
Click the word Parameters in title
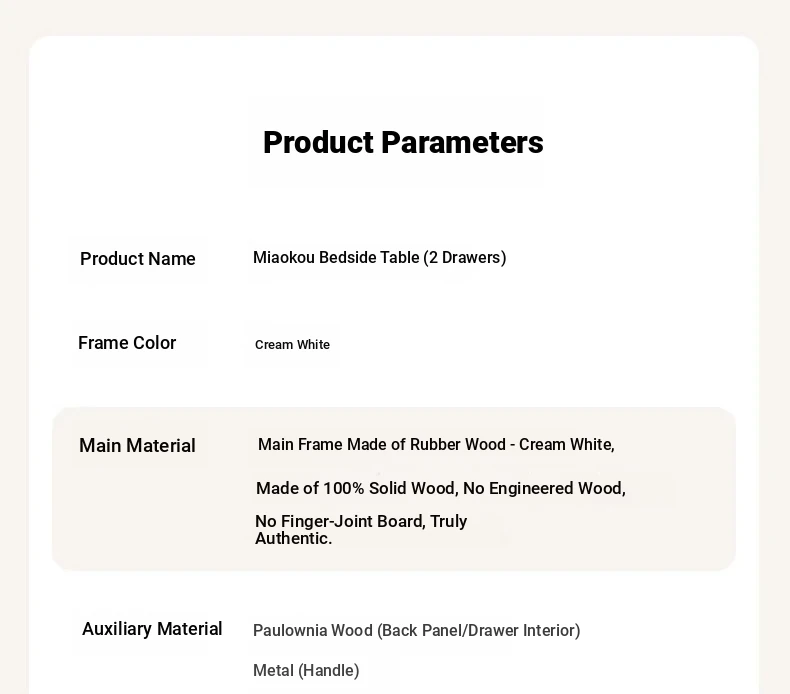[x=463, y=143]
